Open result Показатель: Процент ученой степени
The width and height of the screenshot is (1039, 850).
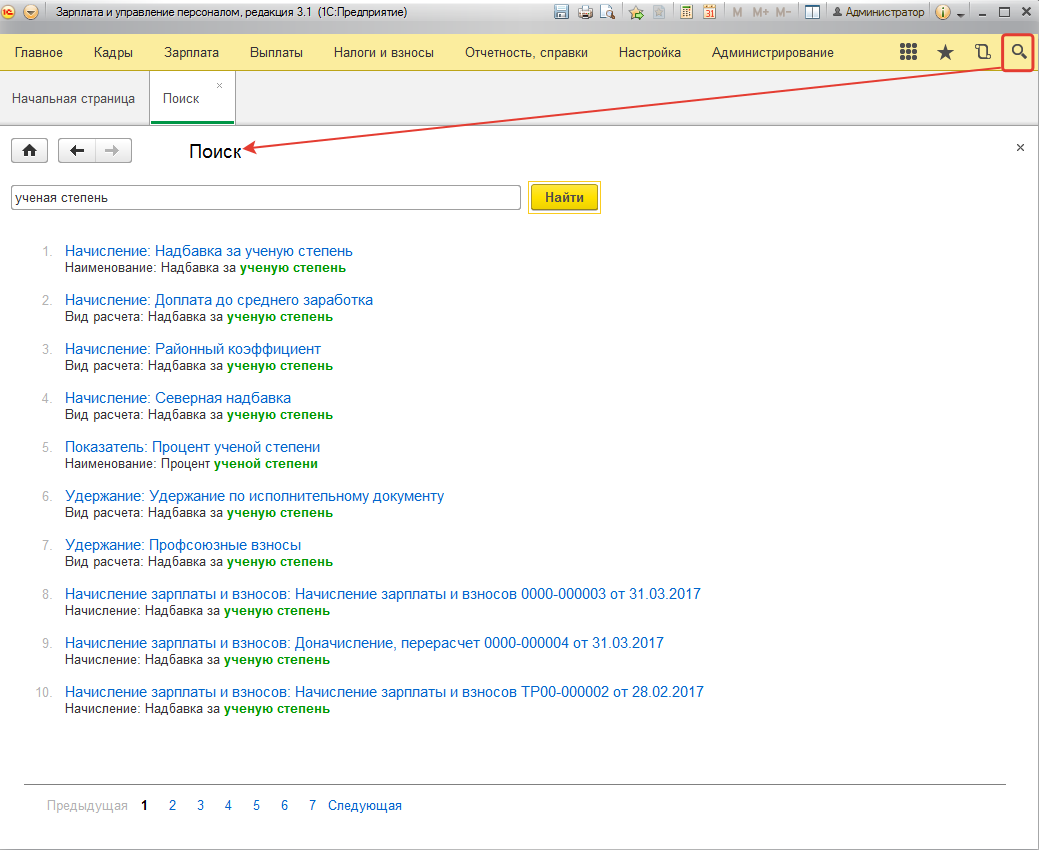click(192, 447)
